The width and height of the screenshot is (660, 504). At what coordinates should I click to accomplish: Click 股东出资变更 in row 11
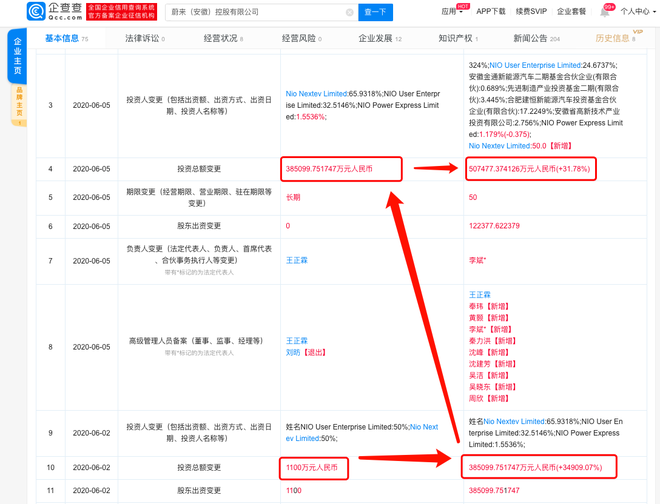[199, 491]
